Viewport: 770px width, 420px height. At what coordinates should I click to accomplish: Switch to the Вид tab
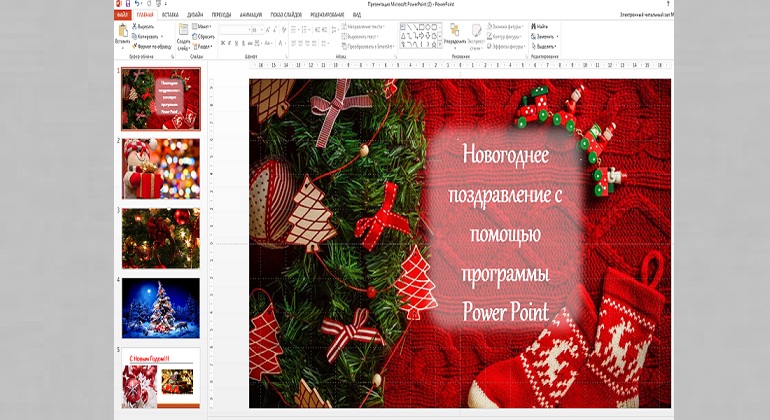coord(357,15)
